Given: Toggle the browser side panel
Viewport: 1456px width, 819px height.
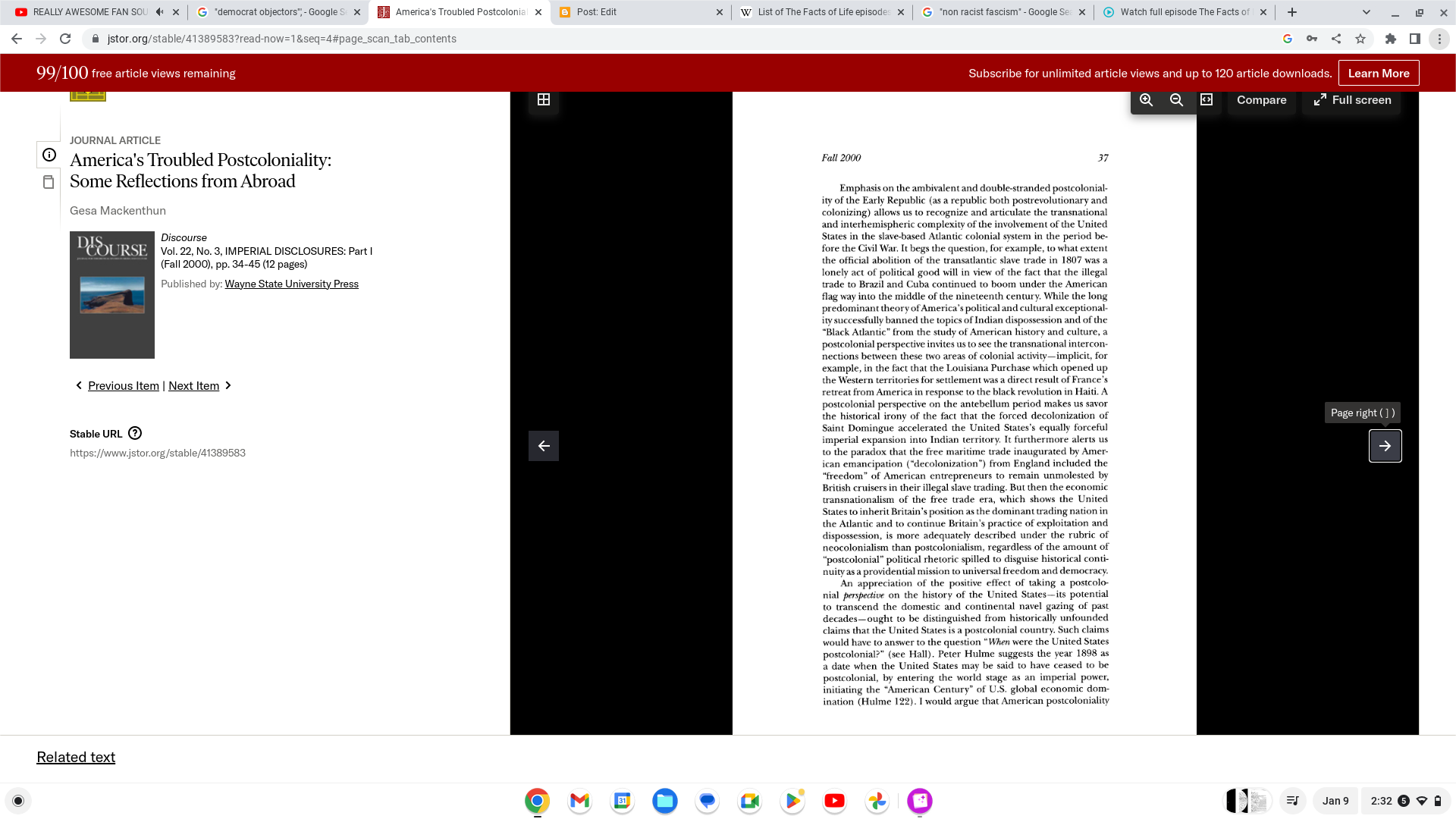Looking at the screenshot, I should (1415, 39).
